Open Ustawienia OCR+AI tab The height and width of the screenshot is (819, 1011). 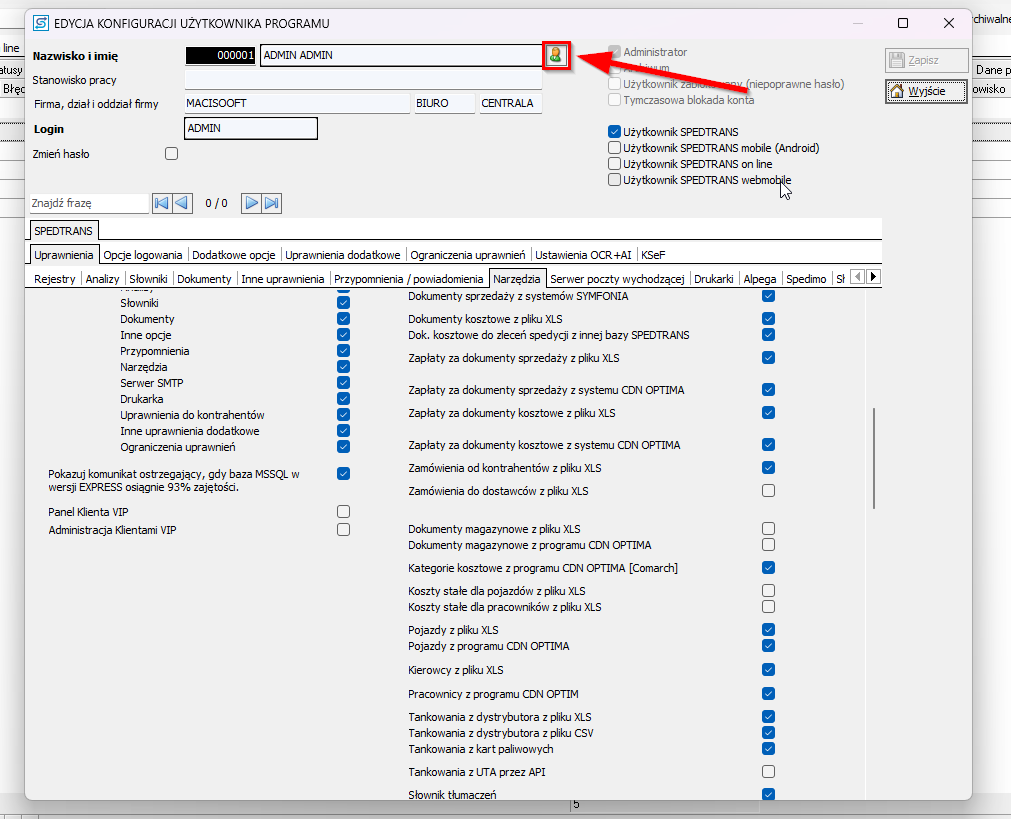pyautogui.click(x=583, y=255)
